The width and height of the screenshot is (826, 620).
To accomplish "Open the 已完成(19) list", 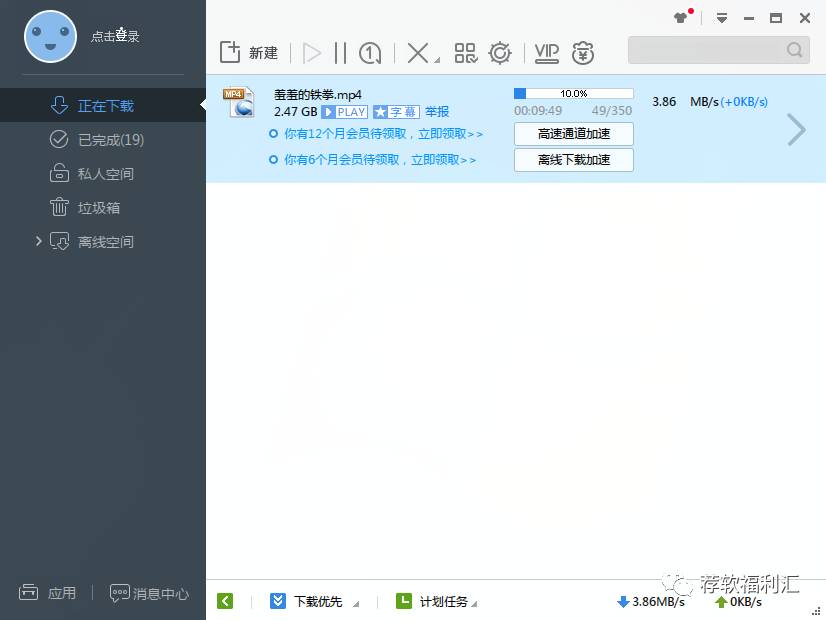I will tap(103, 140).
